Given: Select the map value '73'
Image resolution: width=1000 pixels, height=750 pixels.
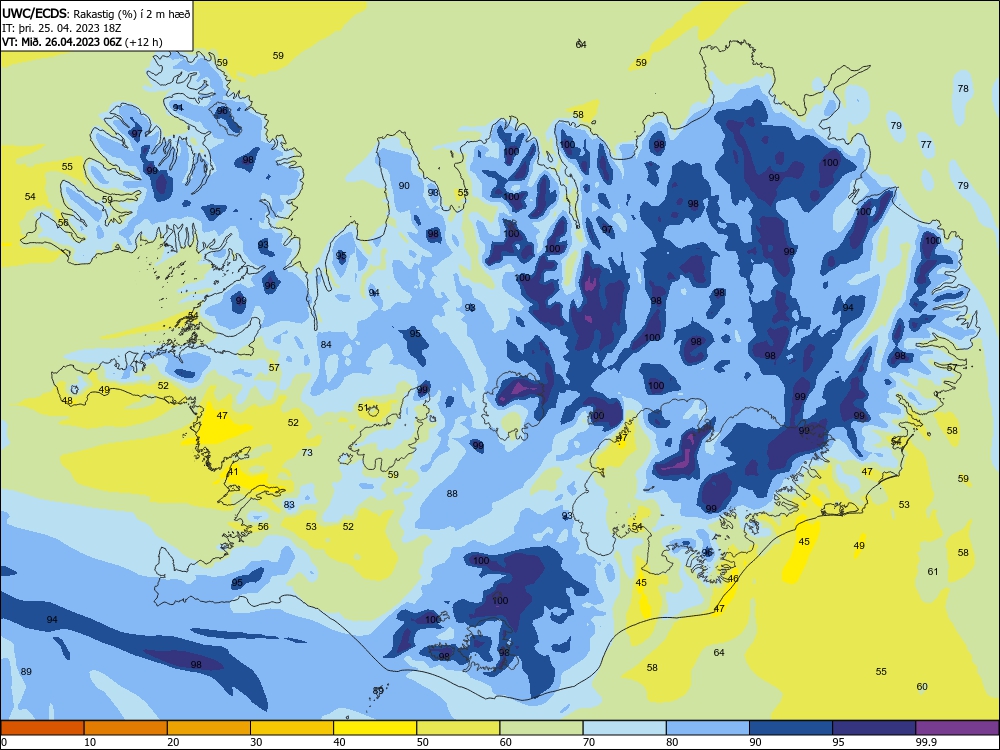Looking at the screenshot, I should (307, 452).
